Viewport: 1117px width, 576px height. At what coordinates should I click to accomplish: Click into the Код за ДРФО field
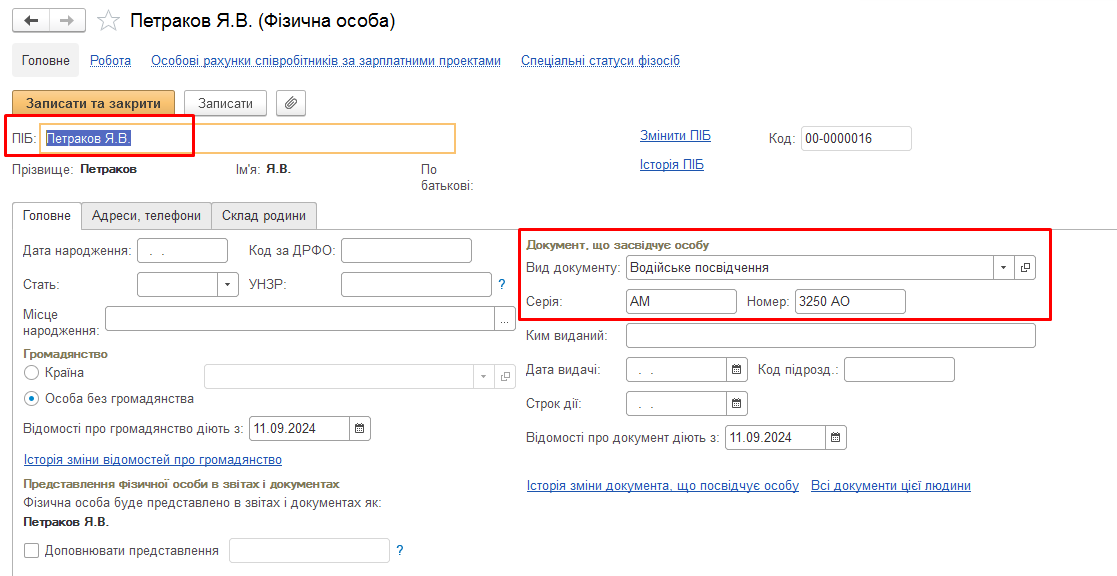[x=406, y=250]
